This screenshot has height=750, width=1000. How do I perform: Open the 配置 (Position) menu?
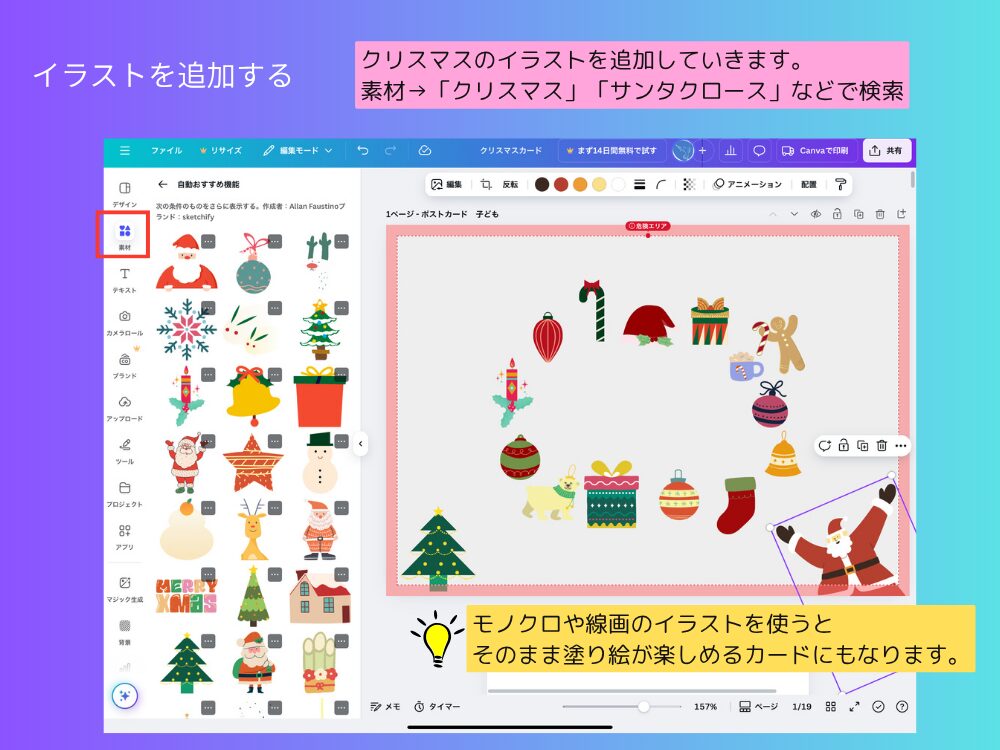811,184
